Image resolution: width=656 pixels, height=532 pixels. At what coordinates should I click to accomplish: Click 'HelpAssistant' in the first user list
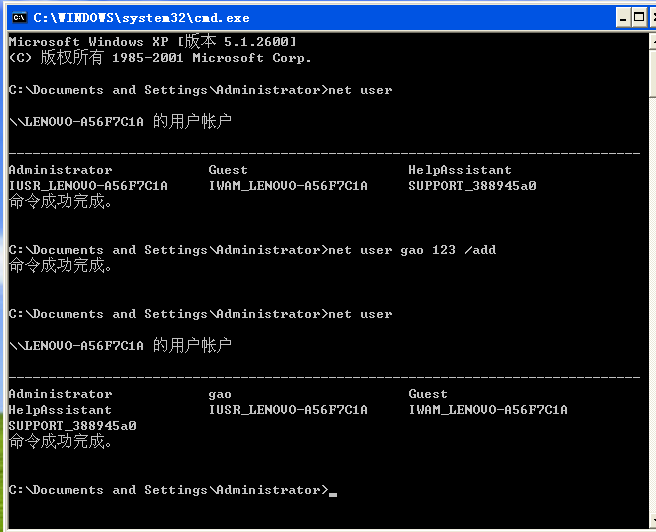click(460, 170)
